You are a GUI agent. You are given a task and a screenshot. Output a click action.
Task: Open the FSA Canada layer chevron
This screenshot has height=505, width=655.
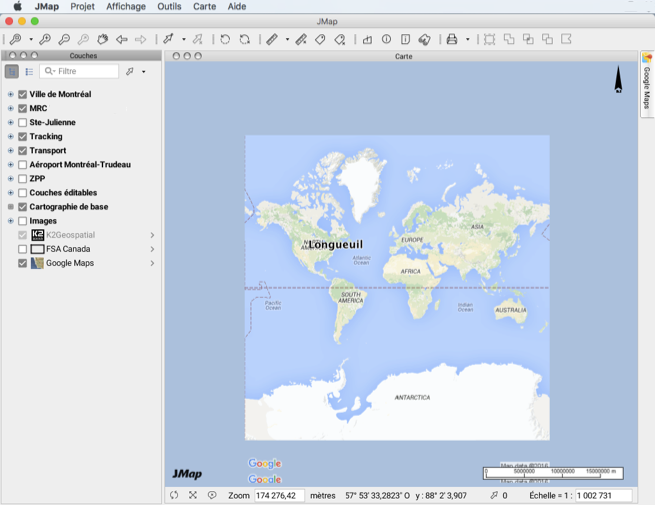click(152, 249)
